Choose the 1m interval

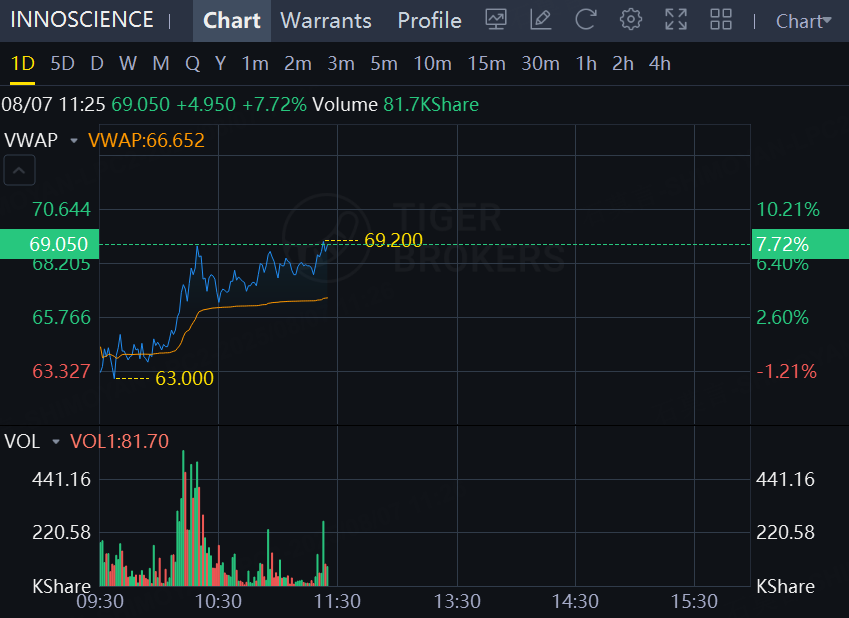(x=255, y=64)
